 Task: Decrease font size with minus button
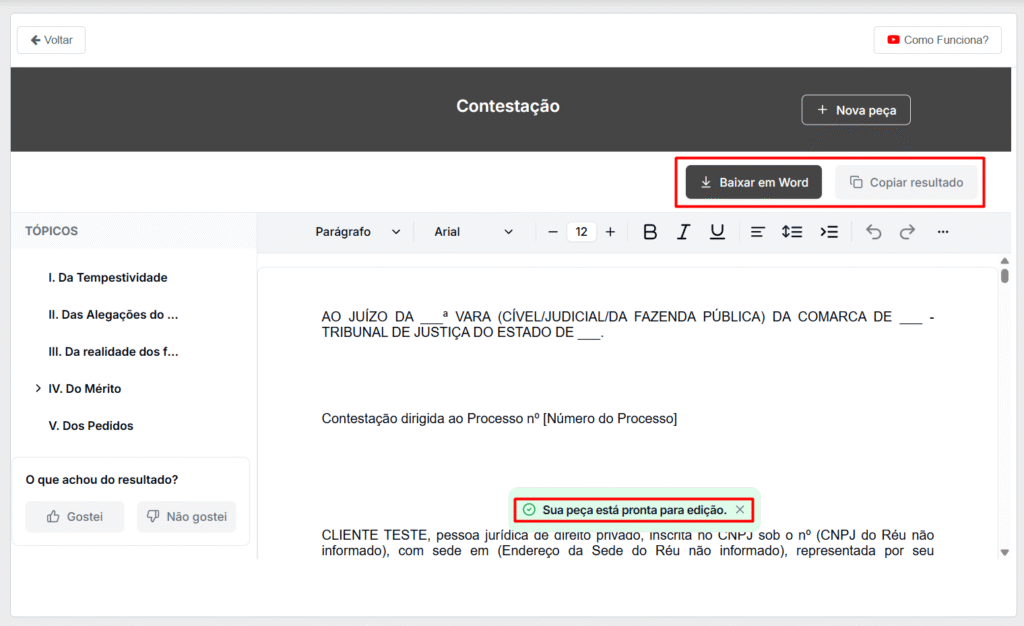click(553, 232)
